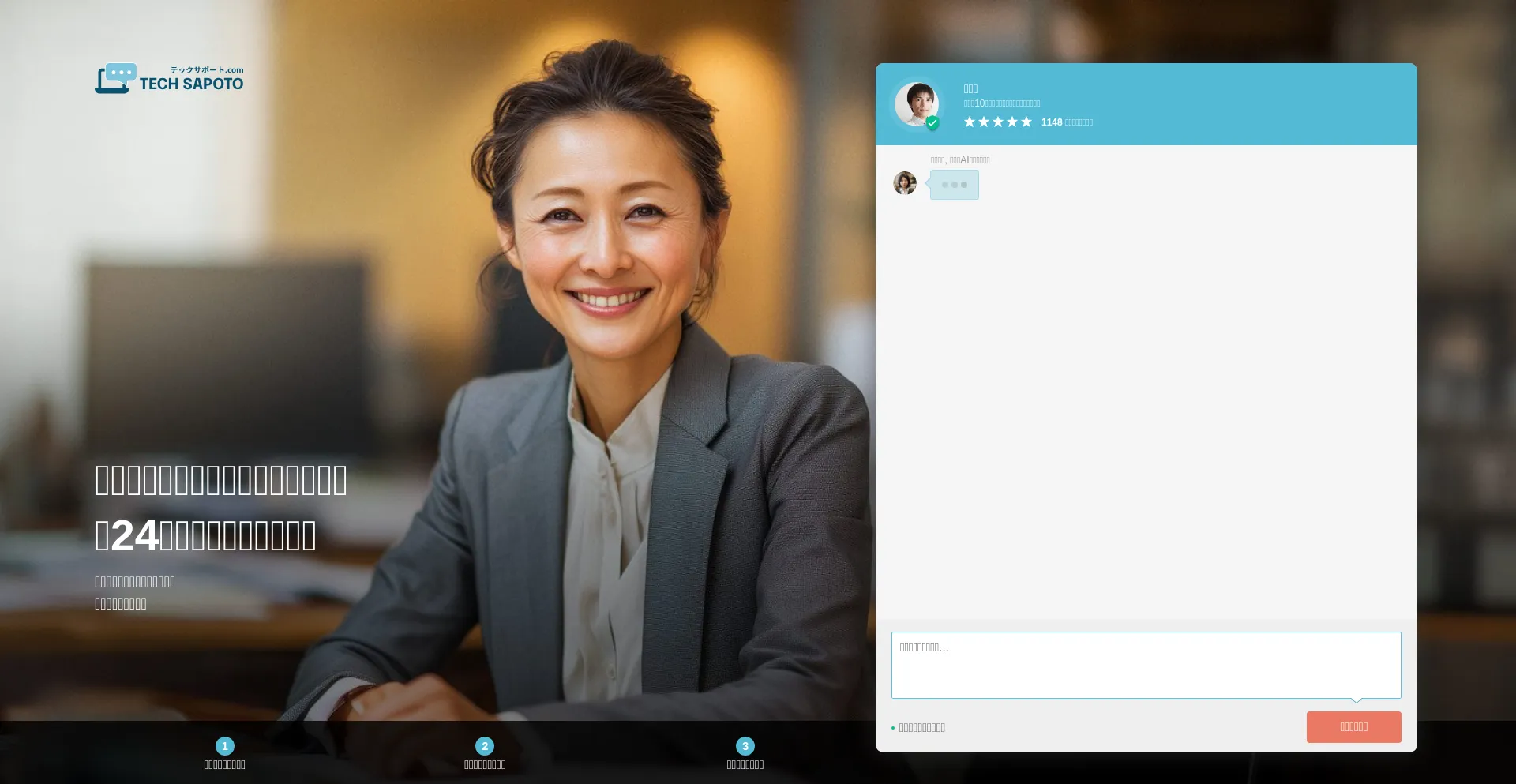Focus the chat message text box
Image resolution: width=1516 pixels, height=784 pixels.
1146,665
